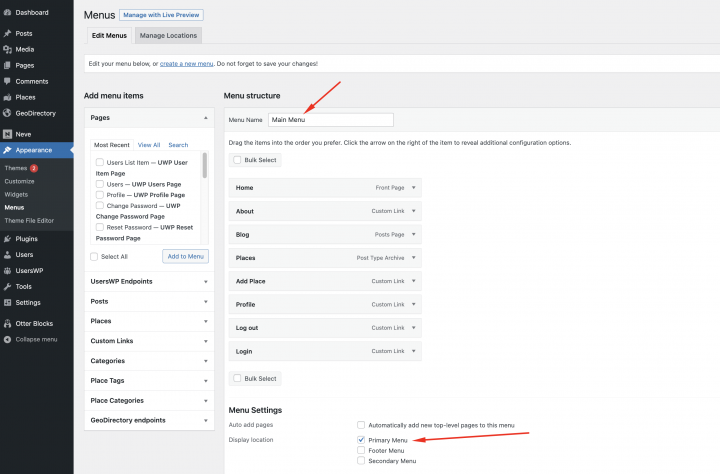Click the Add to Menu button
Viewport: 720px width, 474px height.
point(185,257)
